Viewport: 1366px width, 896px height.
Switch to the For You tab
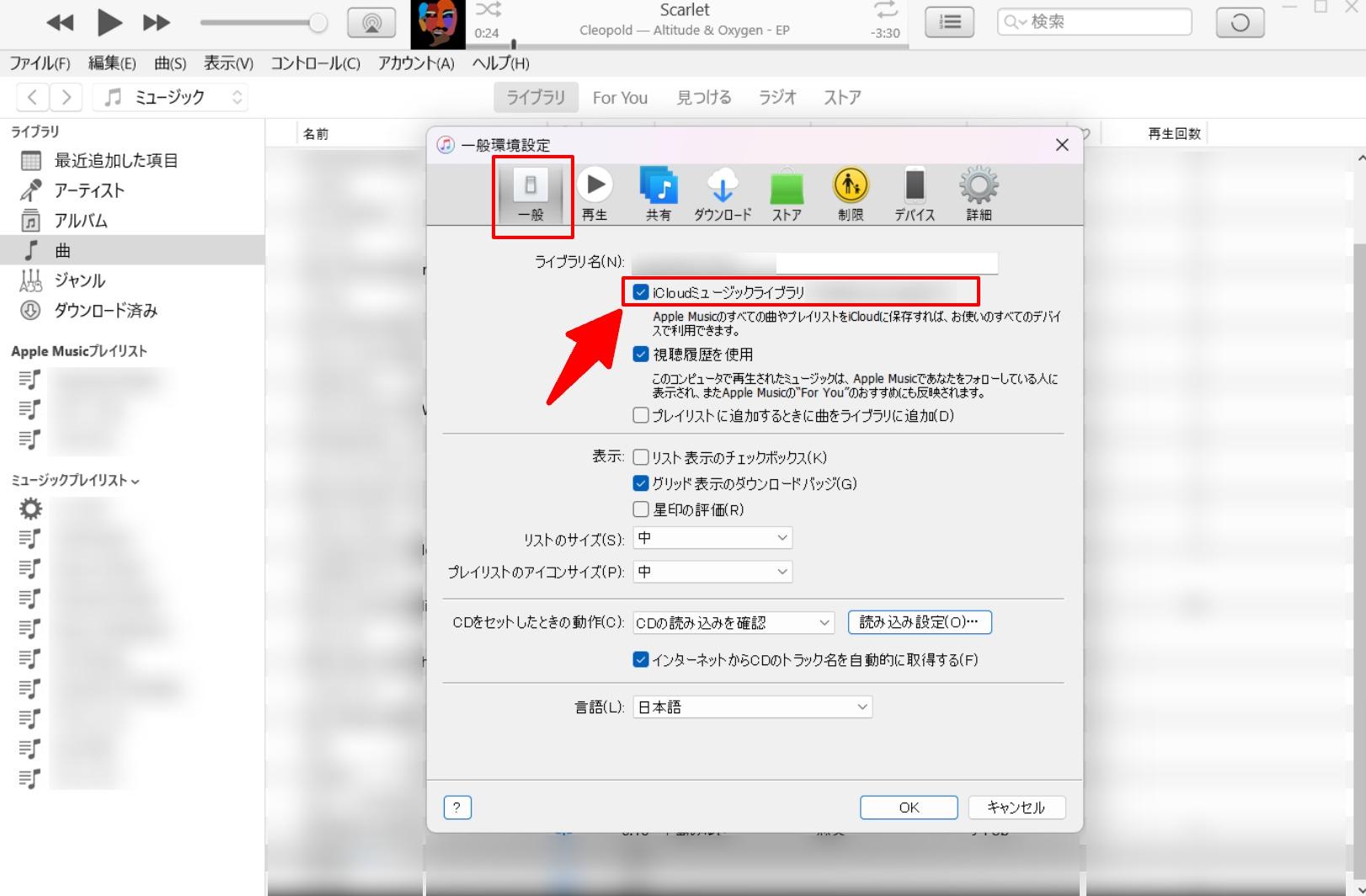coord(620,98)
